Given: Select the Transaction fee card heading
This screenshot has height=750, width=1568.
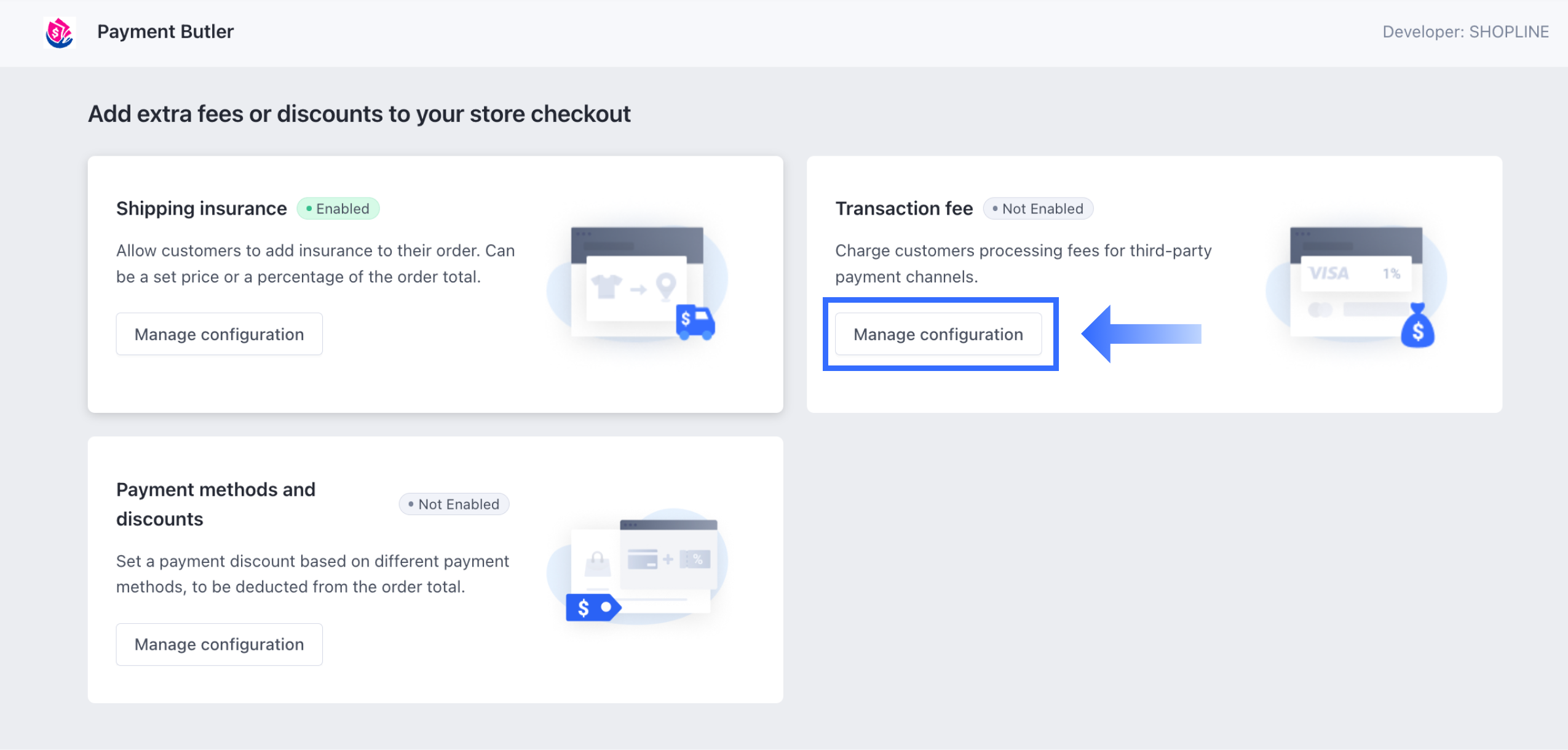Looking at the screenshot, I should 904,209.
